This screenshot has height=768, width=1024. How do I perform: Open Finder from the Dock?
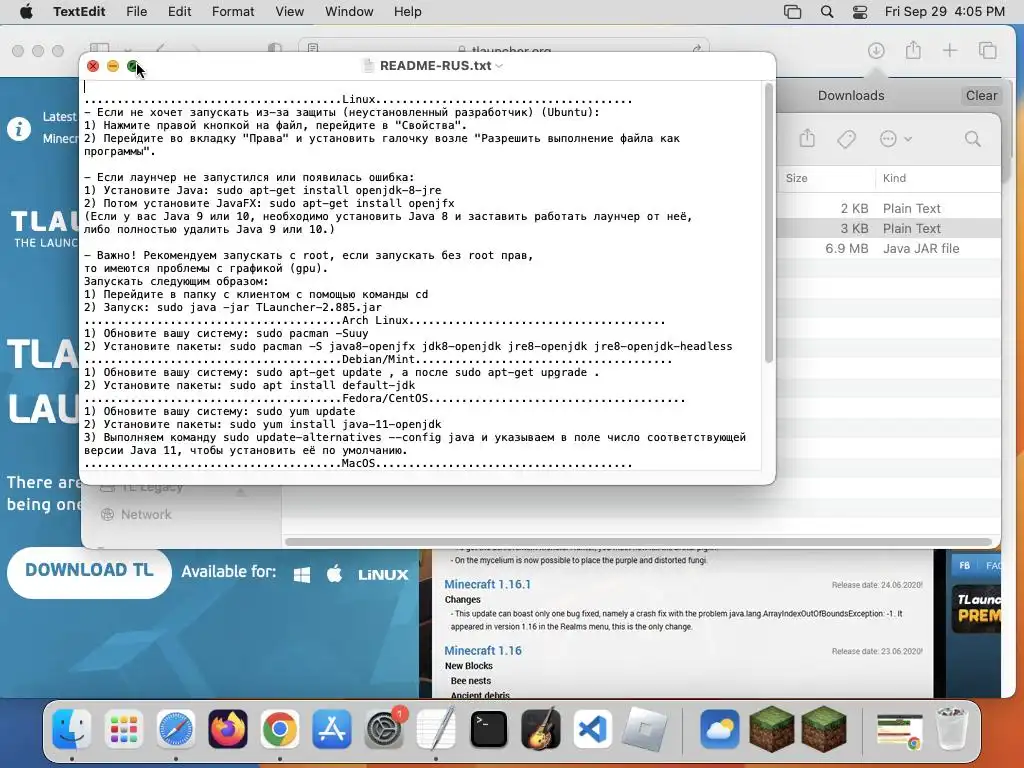click(x=71, y=729)
